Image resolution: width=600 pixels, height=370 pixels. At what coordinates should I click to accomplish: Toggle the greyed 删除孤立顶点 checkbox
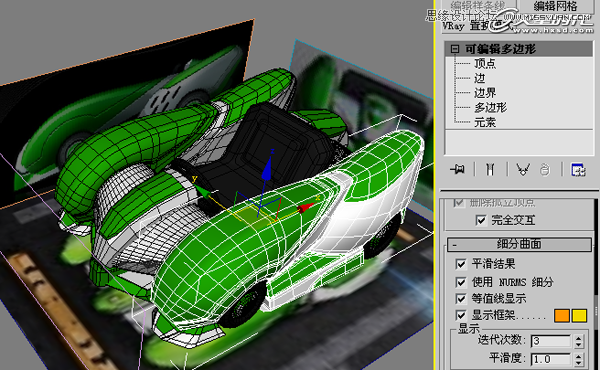click(x=459, y=202)
